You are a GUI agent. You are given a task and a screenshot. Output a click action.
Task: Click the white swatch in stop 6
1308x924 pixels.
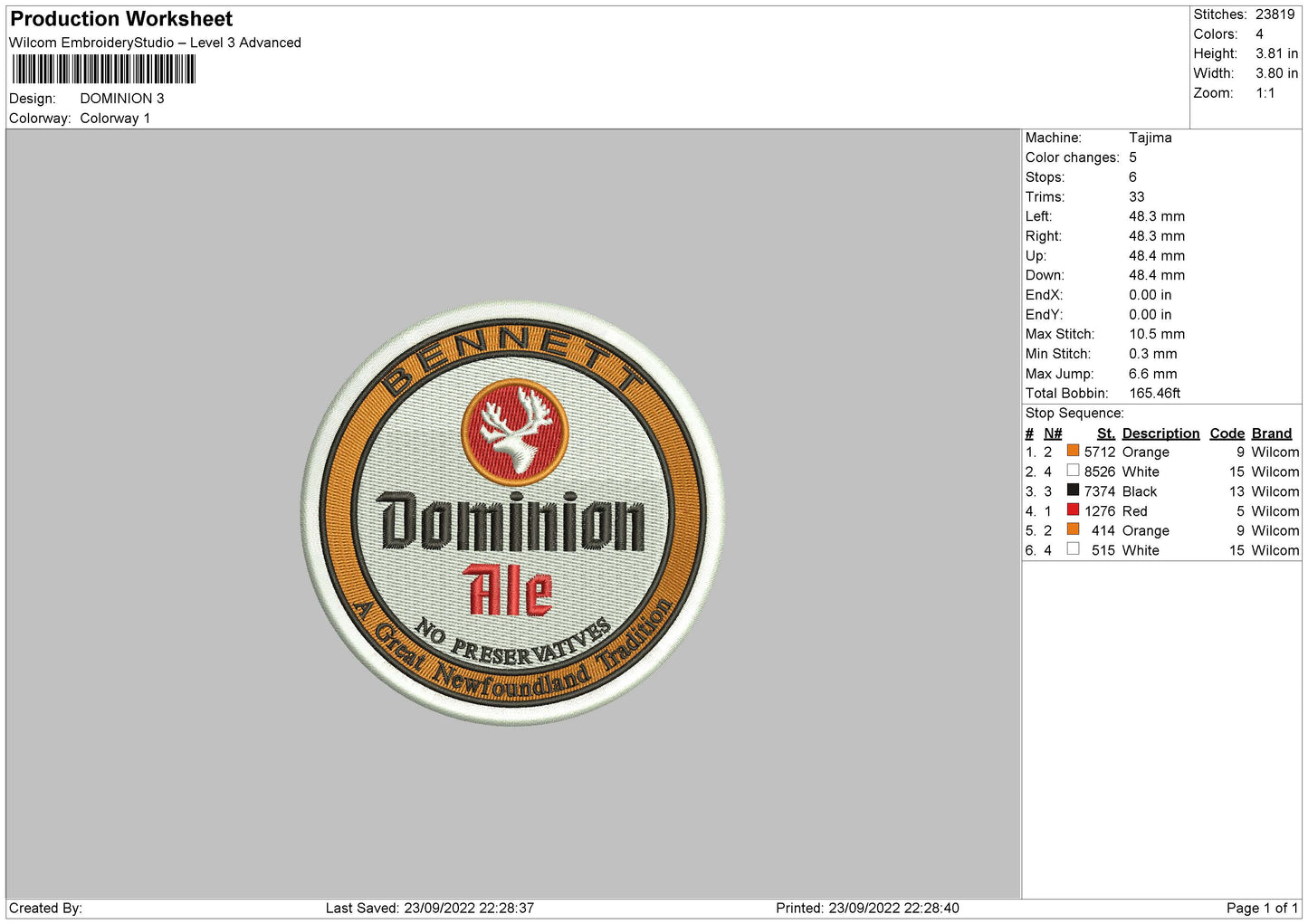[1073, 549]
